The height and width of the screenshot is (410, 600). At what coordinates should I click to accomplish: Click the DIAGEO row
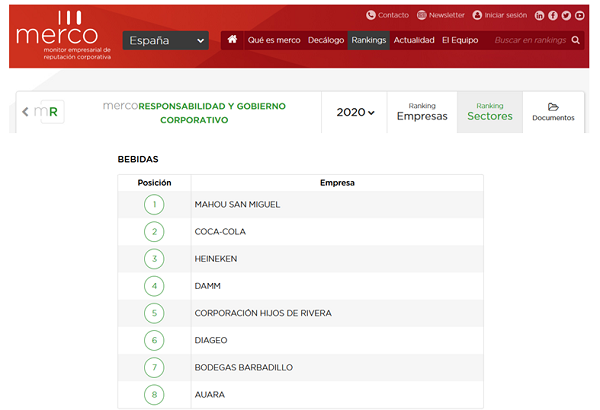click(300, 340)
